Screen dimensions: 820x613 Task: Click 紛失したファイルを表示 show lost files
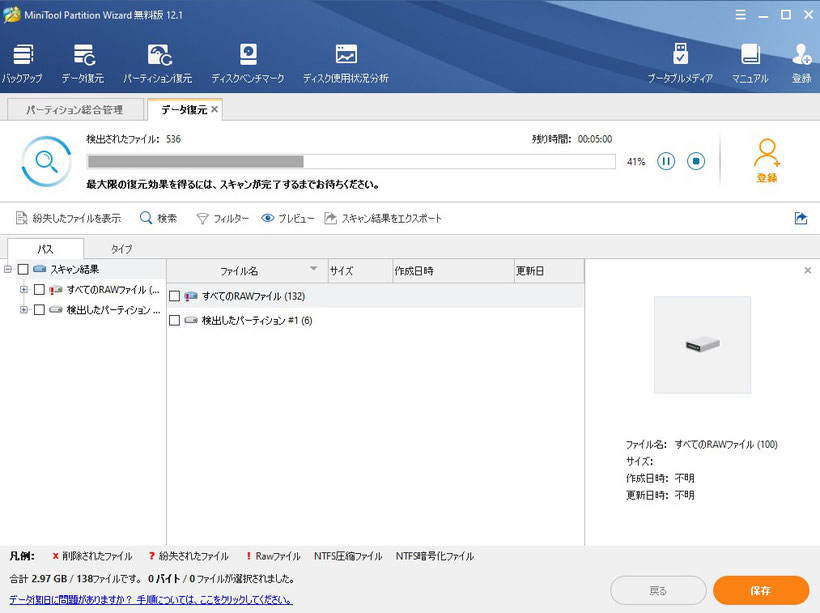pos(69,218)
